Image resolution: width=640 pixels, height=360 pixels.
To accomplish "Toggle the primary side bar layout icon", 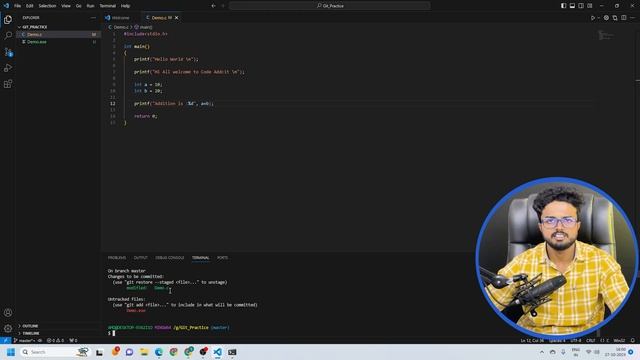I will [563, 6].
